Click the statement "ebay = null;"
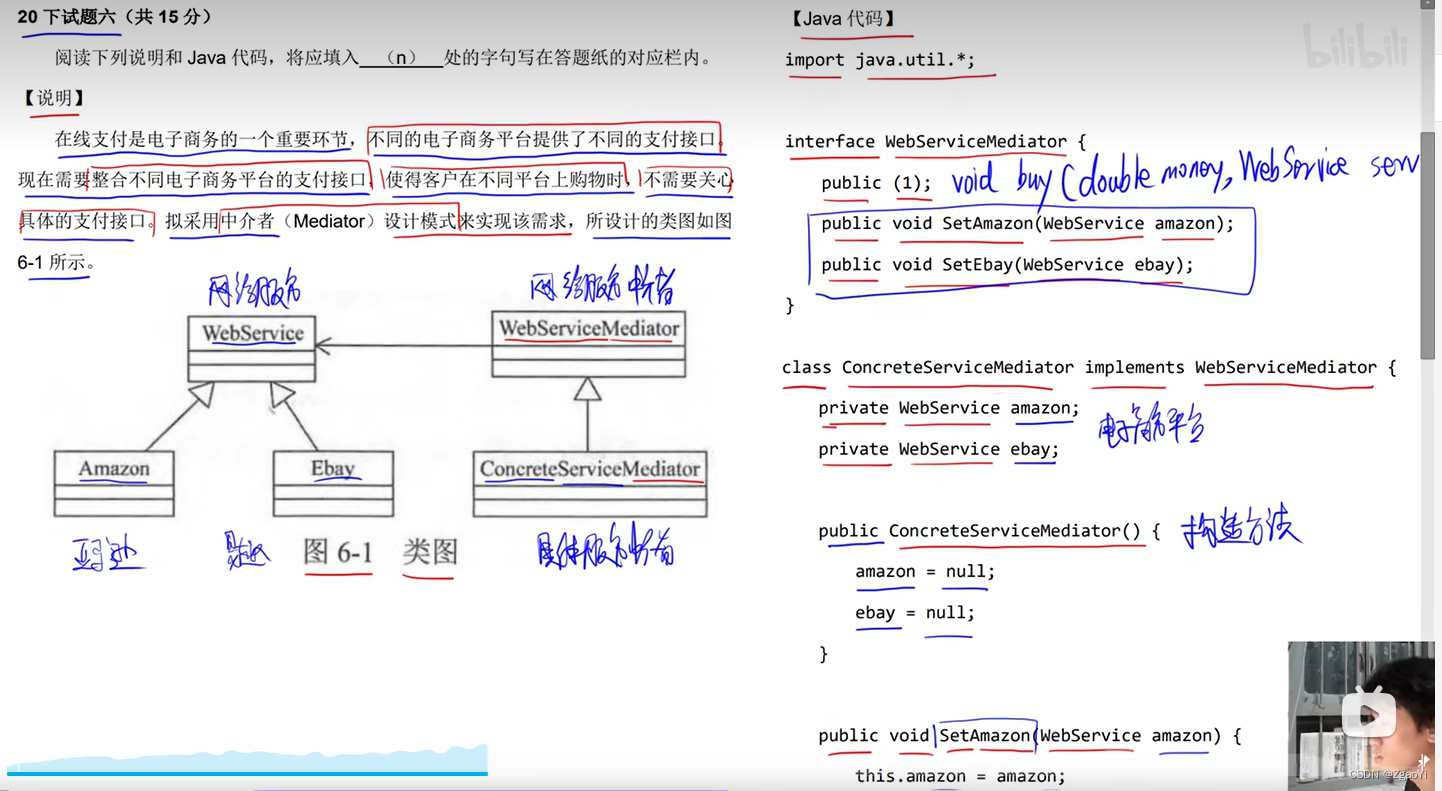The width and height of the screenshot is (1442, 791). (915, 612)
